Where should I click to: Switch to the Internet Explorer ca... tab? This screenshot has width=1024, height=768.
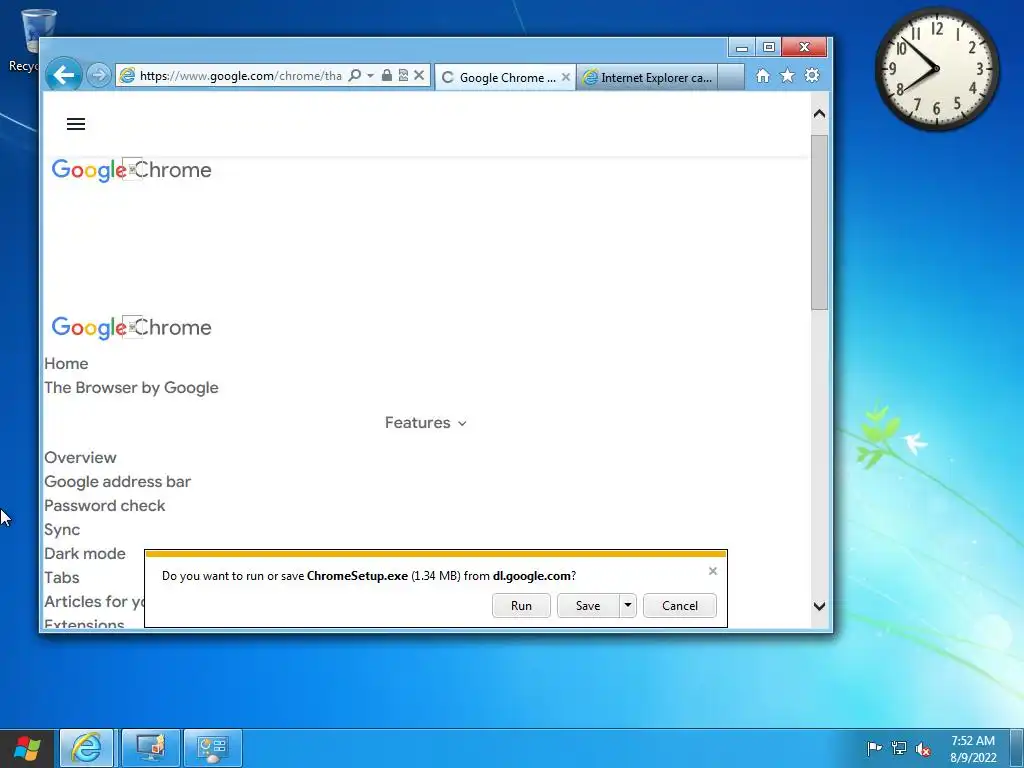[647, 77]
